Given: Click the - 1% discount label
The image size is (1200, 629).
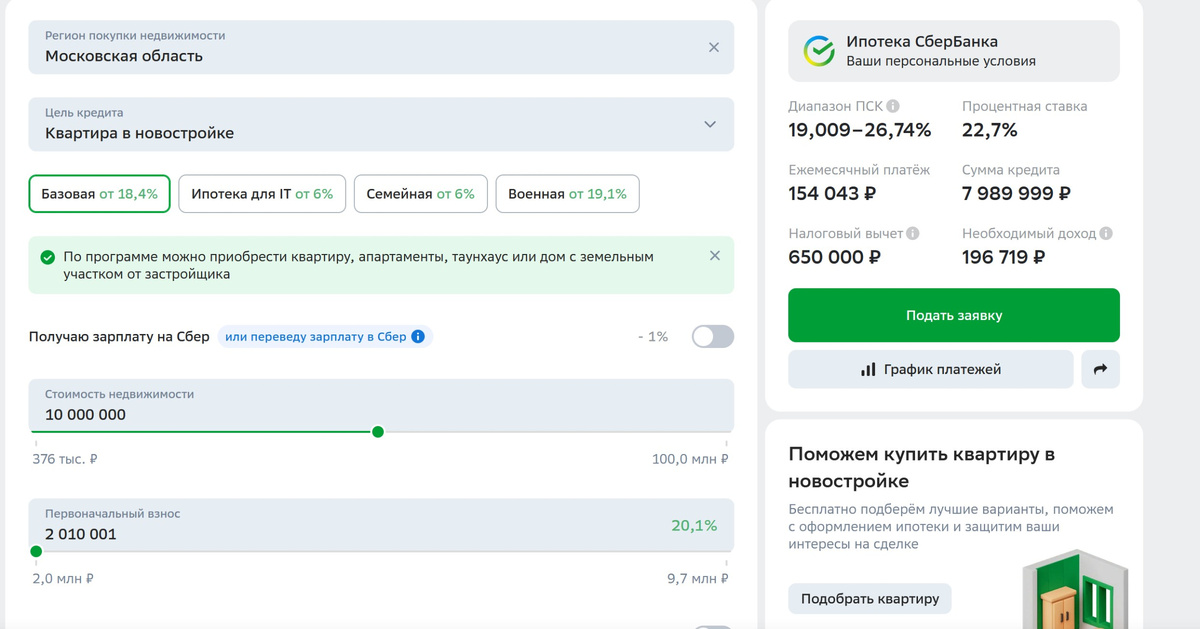Looking at the screenshot, I should [x=653, y=337].
